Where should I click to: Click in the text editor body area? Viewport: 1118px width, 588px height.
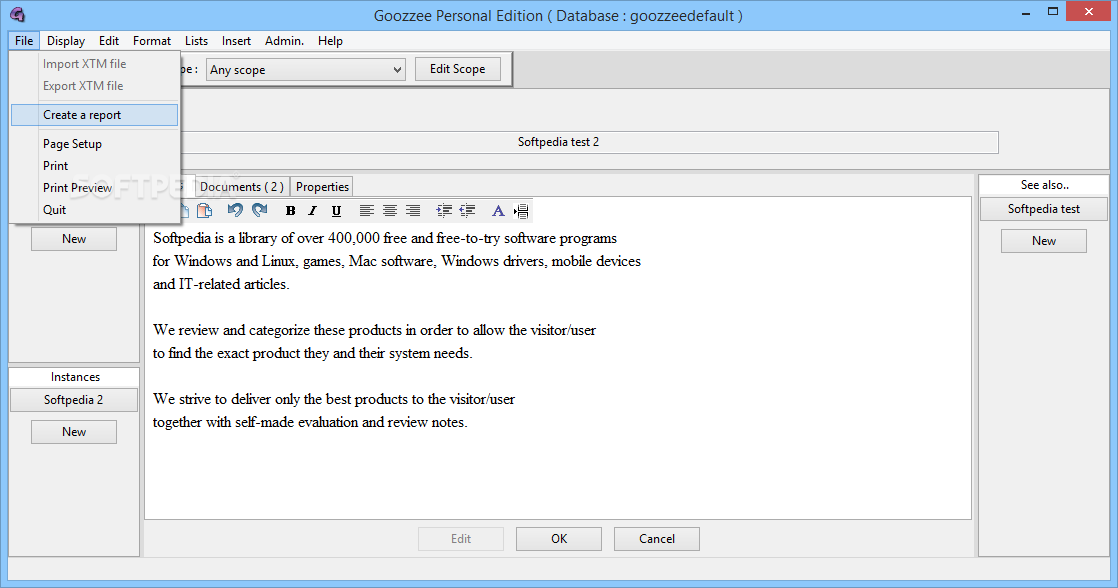(558, 371)
